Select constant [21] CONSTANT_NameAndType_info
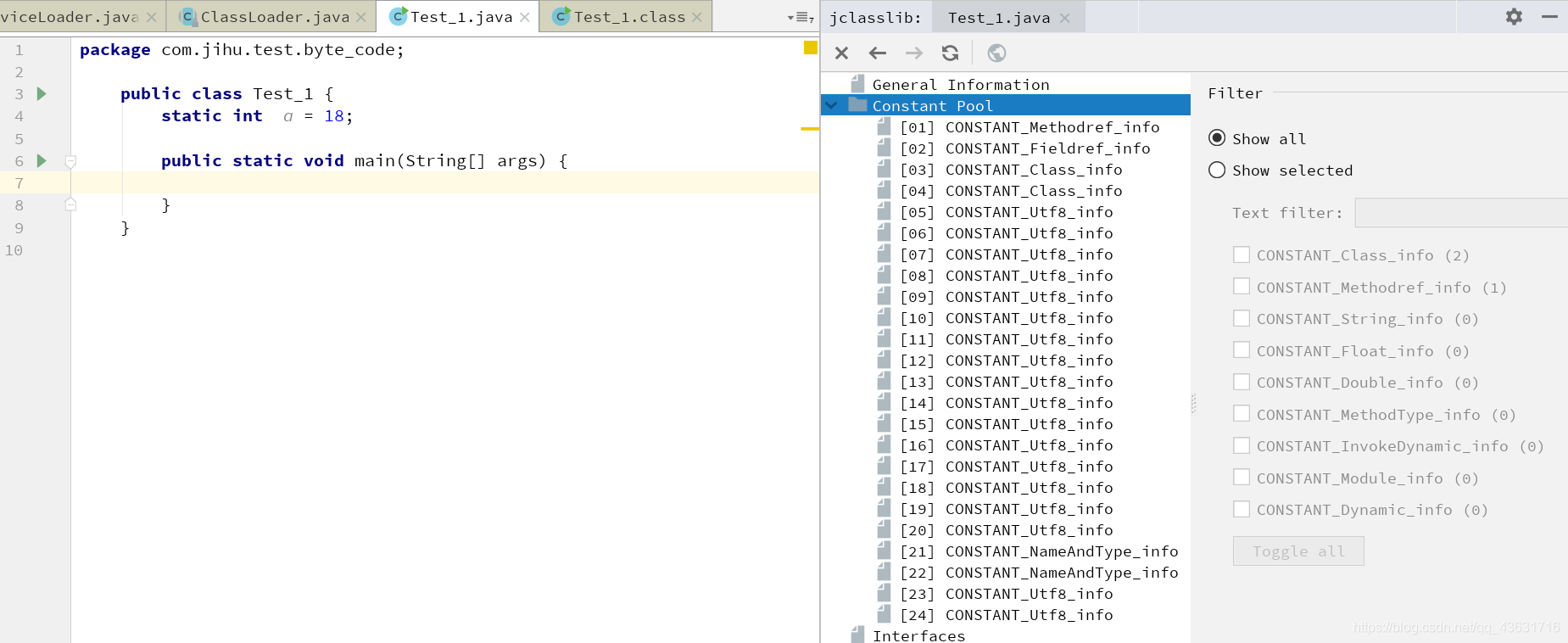The image size is (1568, 643). (x=1039, y=551)
